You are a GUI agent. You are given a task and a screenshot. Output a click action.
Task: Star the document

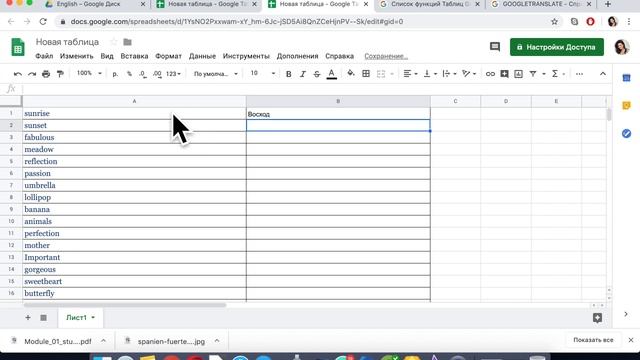[x=114, y=42]
